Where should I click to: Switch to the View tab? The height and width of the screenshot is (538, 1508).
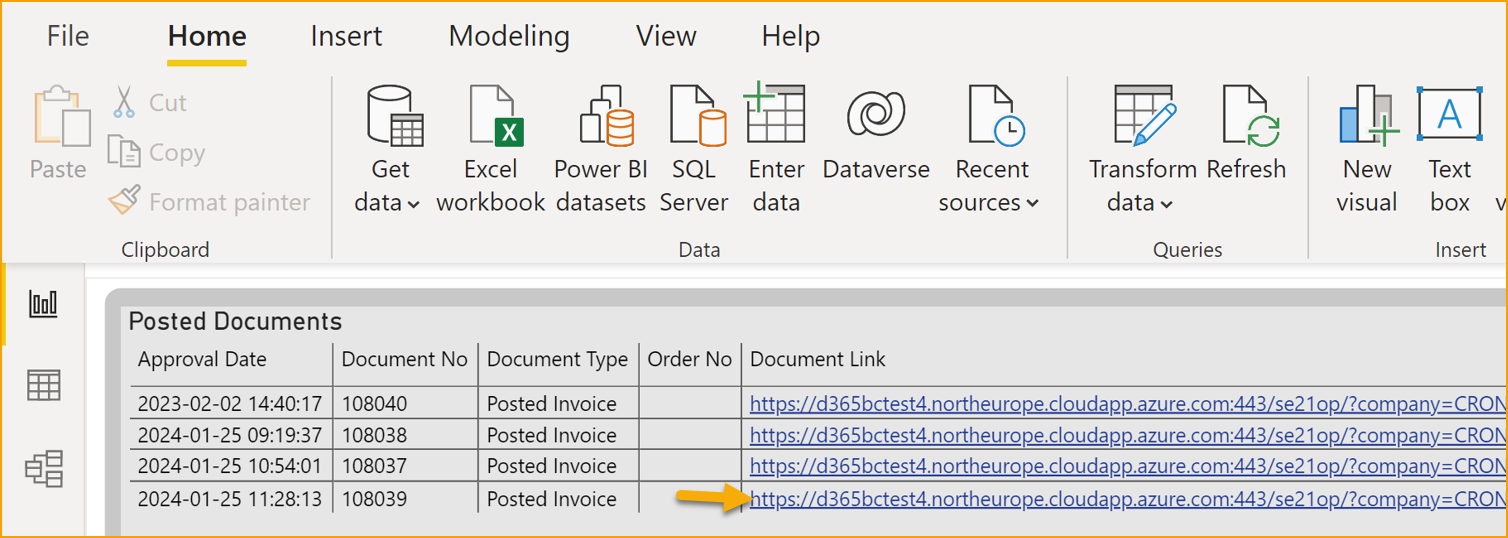click(x=666, y=36)
